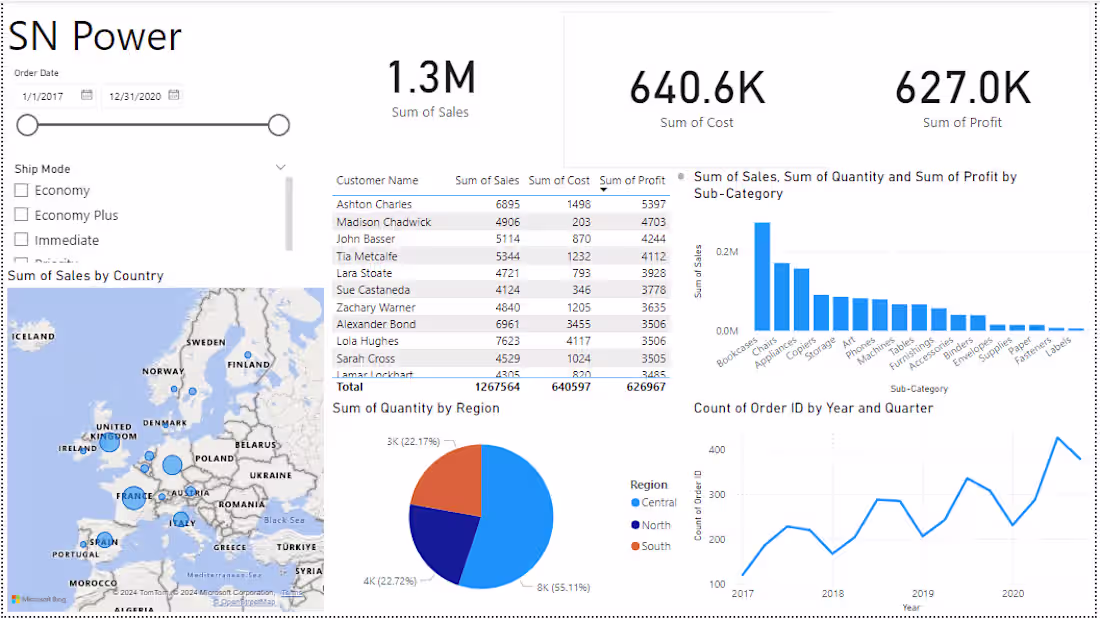The width and height of the screenshot is (1100, 619).
Task: Open the end date calendar picker icon
Action: click(174, 95)
